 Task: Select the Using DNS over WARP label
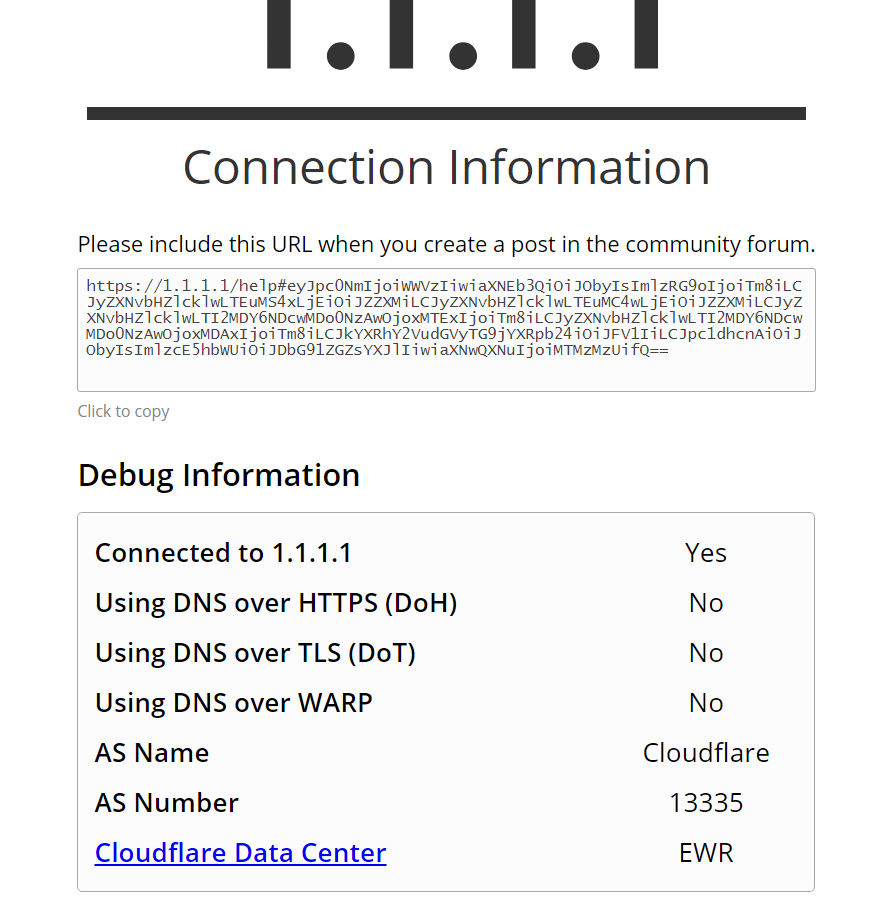pos(234,703)
